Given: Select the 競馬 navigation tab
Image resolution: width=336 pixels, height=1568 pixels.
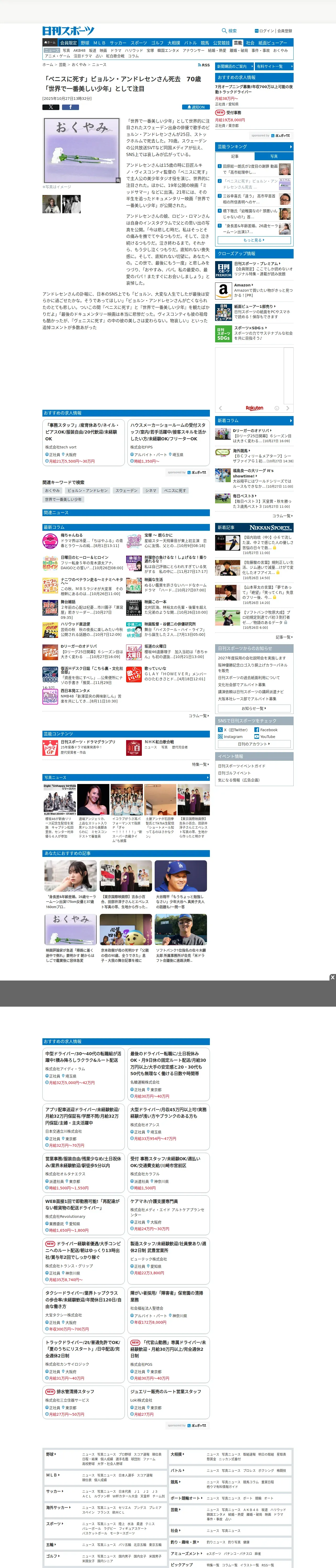Looking at the screenshot, I should coord(205,43).
